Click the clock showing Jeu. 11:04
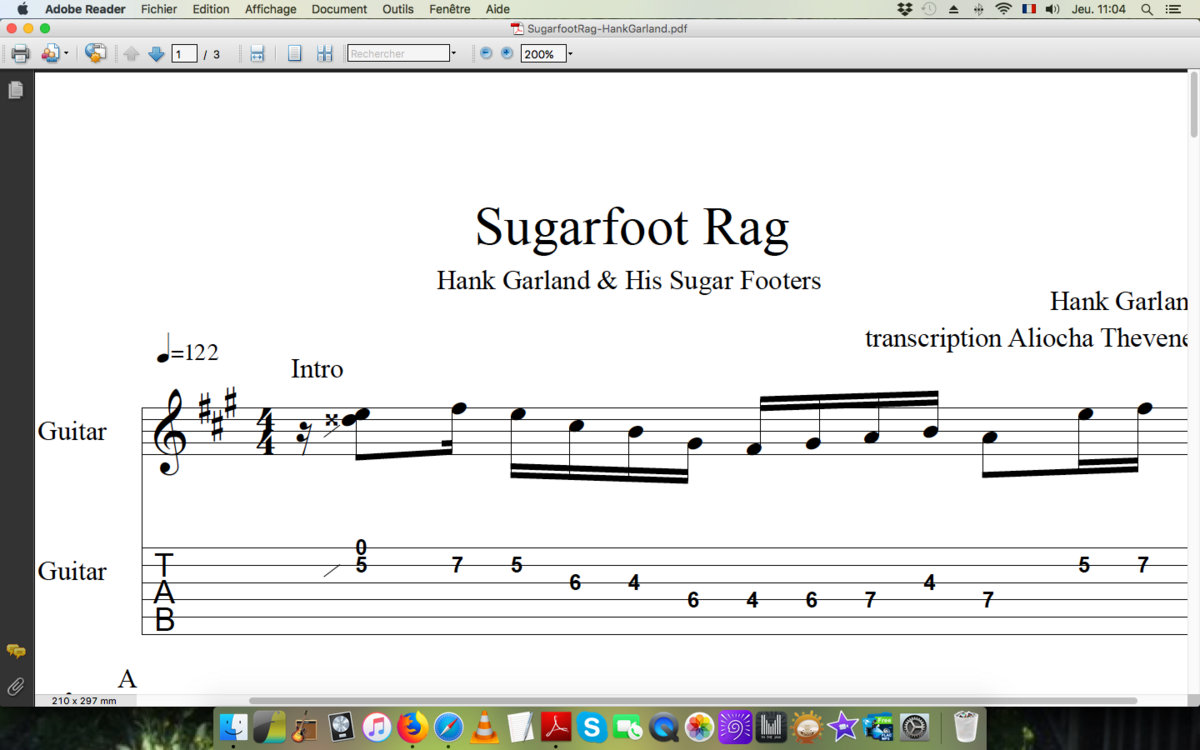This screenshot has height=750, width=1200. 1098,9
